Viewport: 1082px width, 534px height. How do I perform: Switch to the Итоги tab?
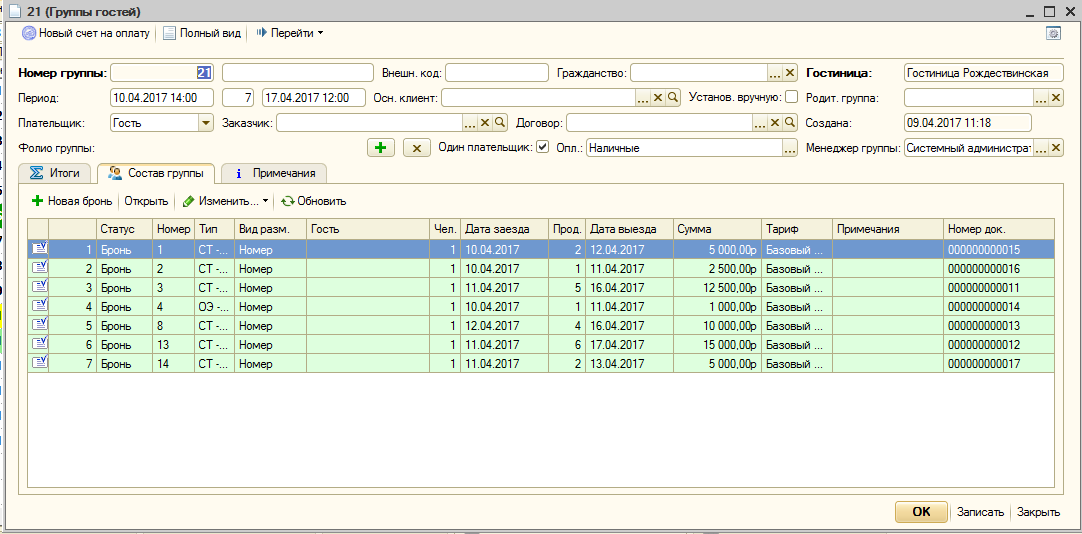pyautogui.click(x=55, y=173)
